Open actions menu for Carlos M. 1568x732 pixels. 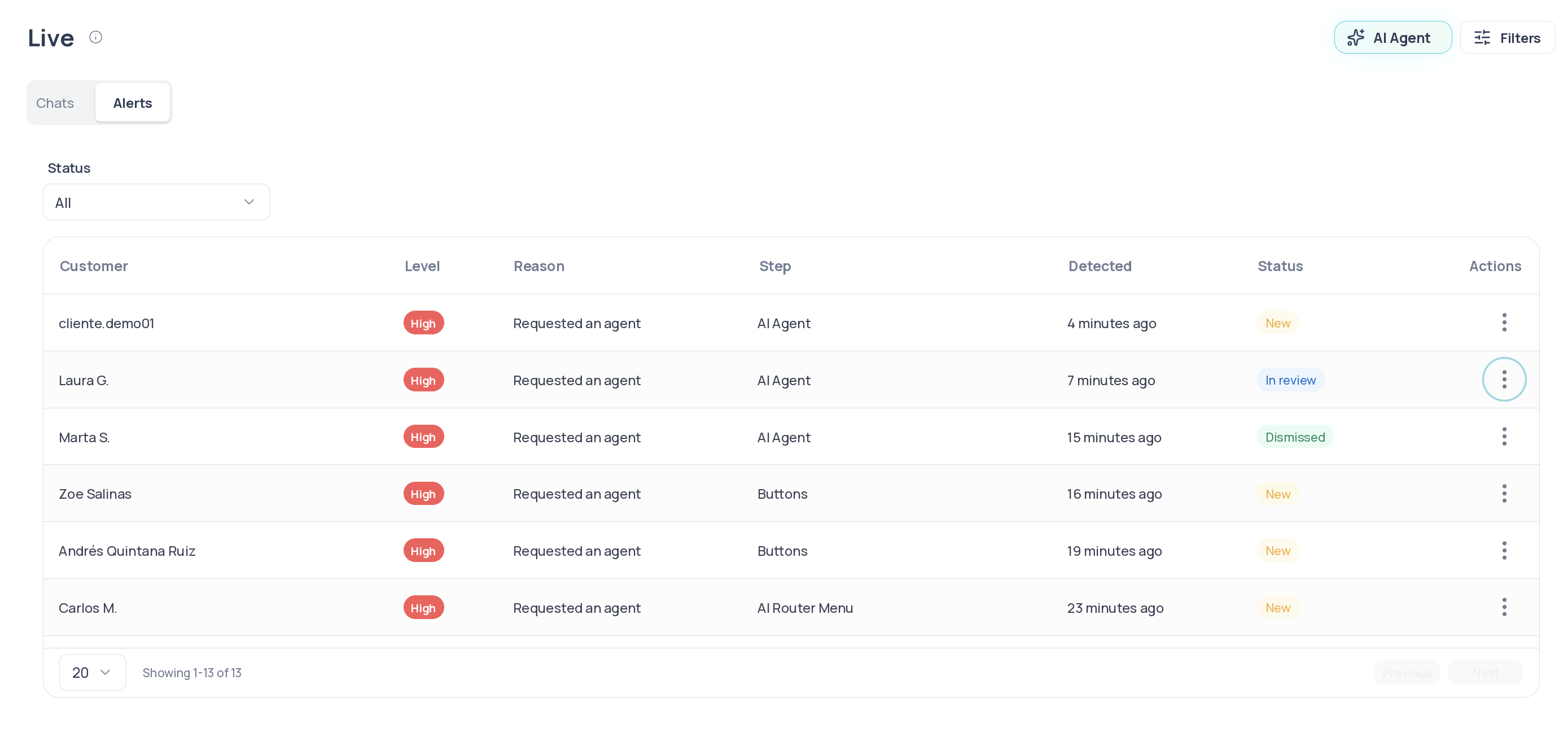point(1504,607)
